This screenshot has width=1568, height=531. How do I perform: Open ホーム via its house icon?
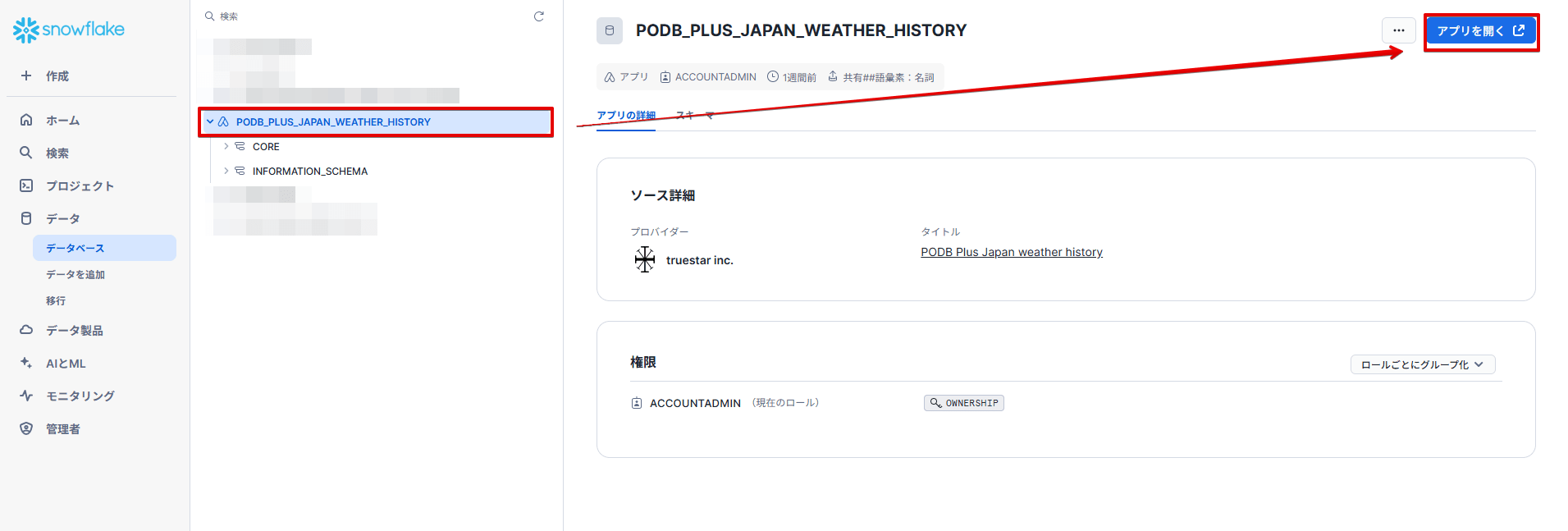click(26, 120)
